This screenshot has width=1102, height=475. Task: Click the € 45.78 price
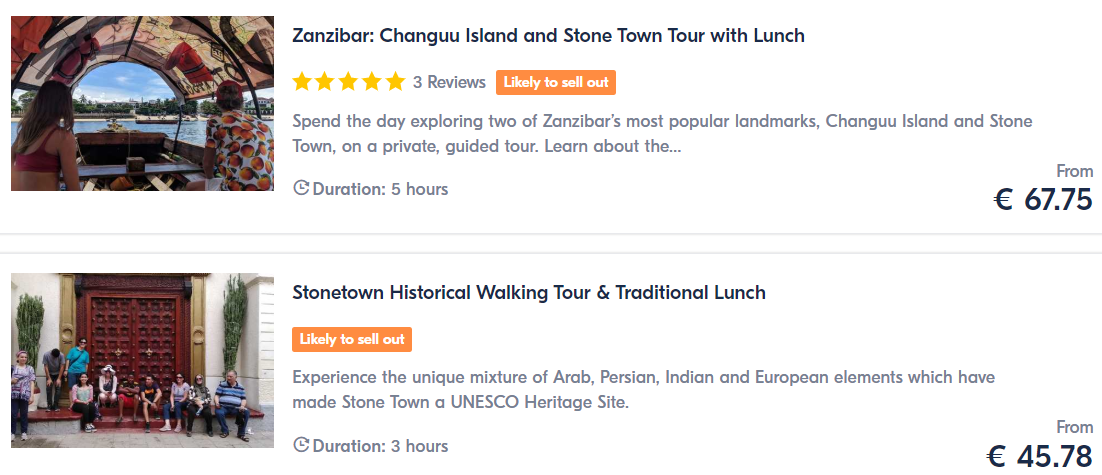(1040, 457)
